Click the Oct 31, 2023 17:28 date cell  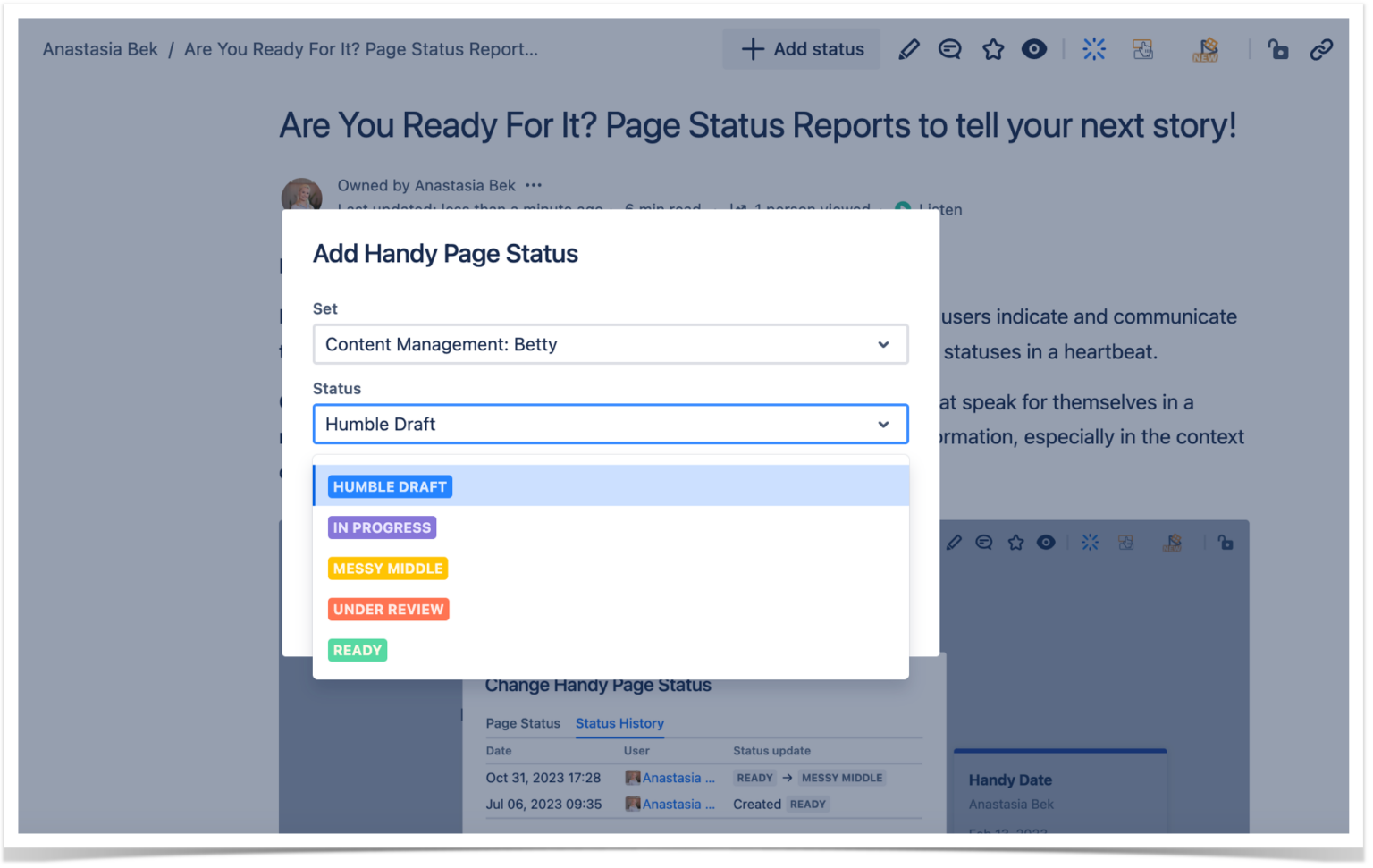(543, 778)
